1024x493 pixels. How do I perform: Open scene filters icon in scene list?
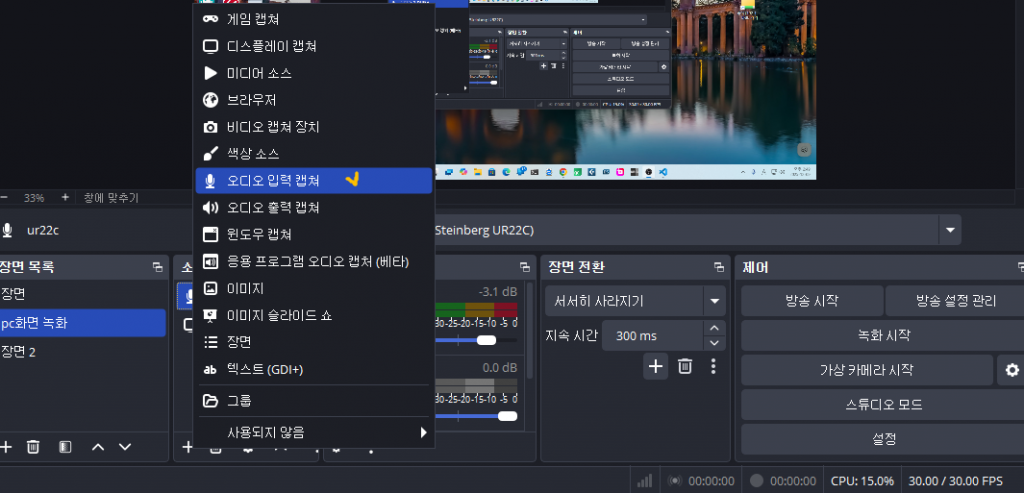click(64, 447)
